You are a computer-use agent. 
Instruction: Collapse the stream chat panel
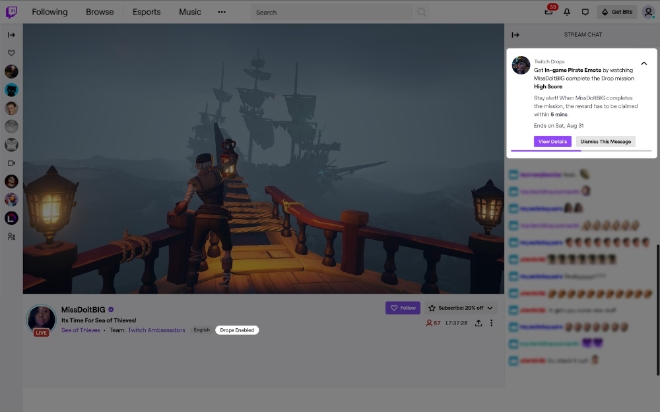coord(515,35)
